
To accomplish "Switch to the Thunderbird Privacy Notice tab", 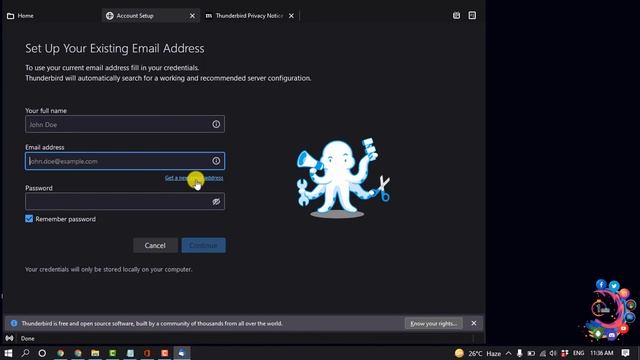I will [x=249, y=16].
